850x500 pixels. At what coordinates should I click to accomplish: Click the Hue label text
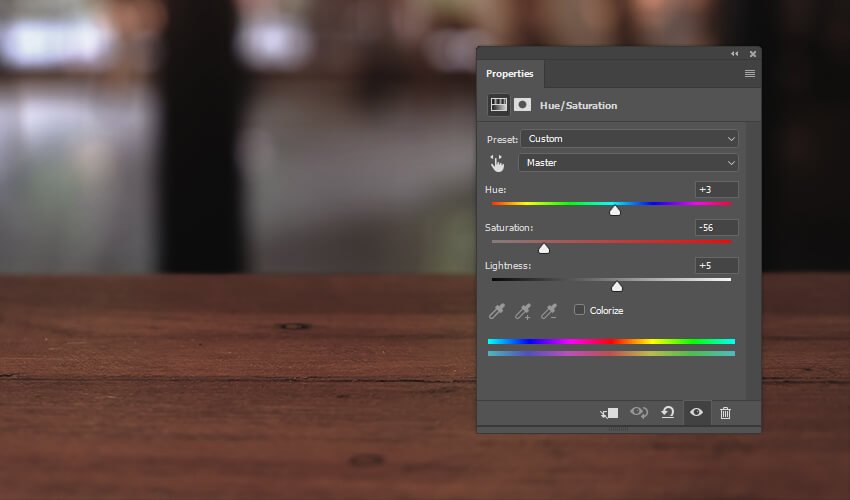click(495, 190)
